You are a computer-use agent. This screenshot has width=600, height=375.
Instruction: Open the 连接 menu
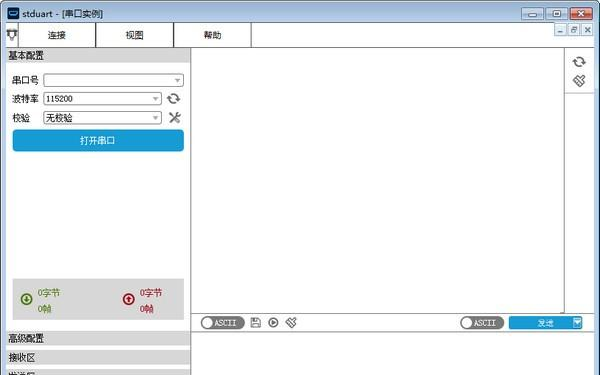click(57, 35)
